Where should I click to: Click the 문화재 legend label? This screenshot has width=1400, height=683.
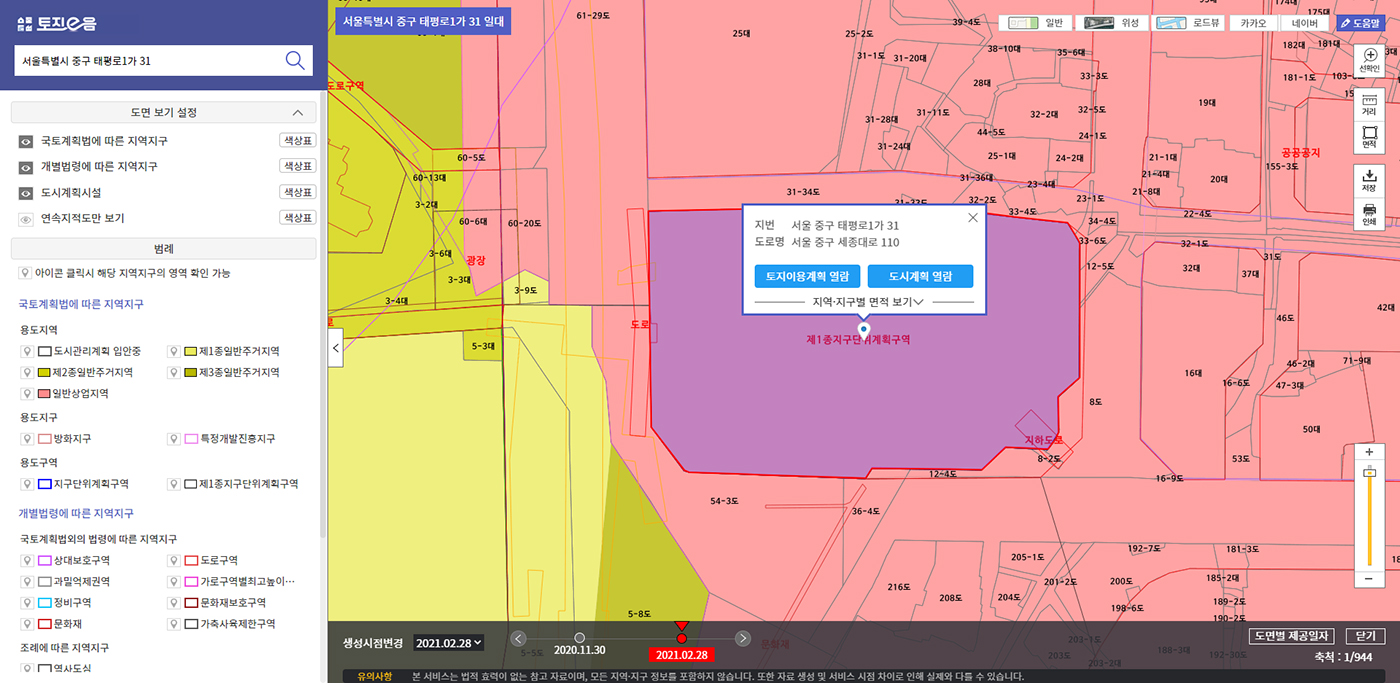67,623
